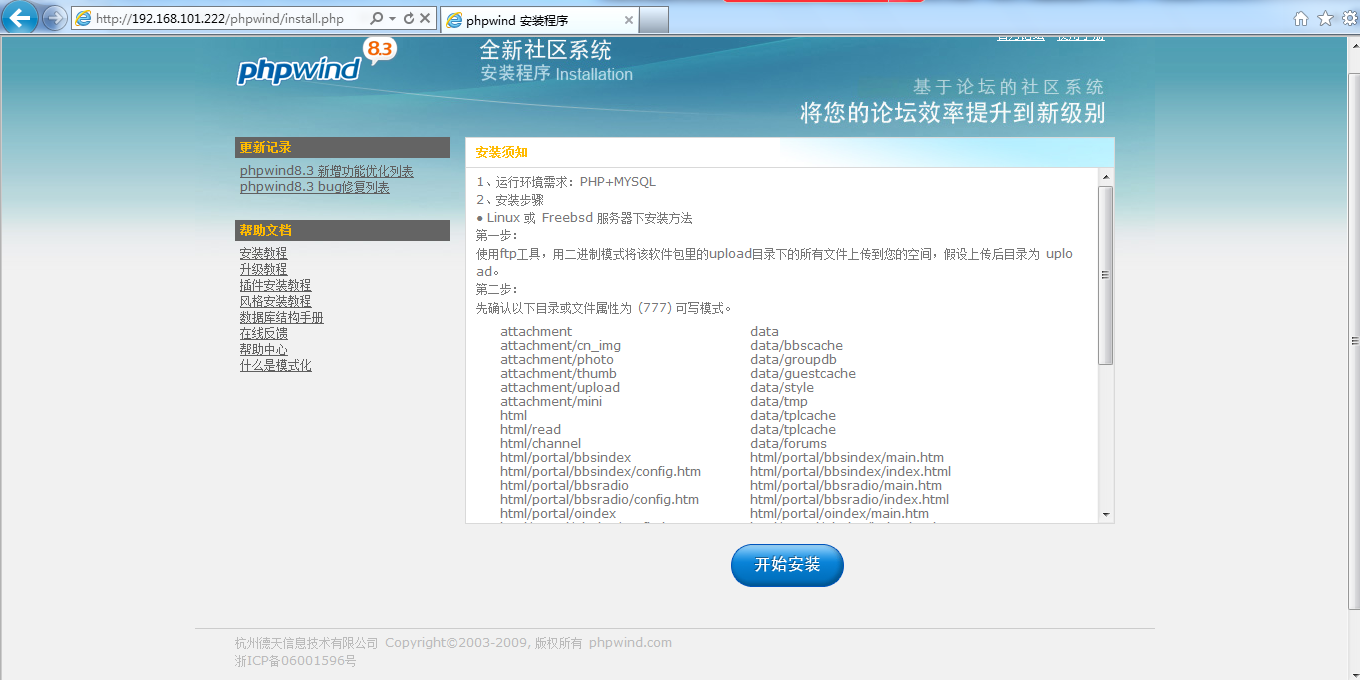Click the phpwind 8.3 logo

click(x=316, y=63)
